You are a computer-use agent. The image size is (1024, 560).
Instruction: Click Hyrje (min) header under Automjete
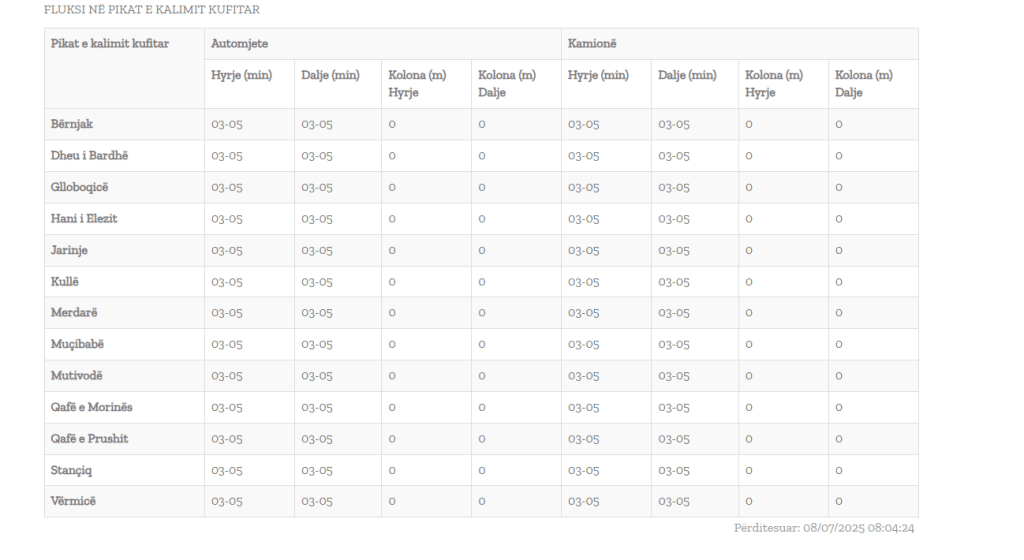click(x=241, y=76)
